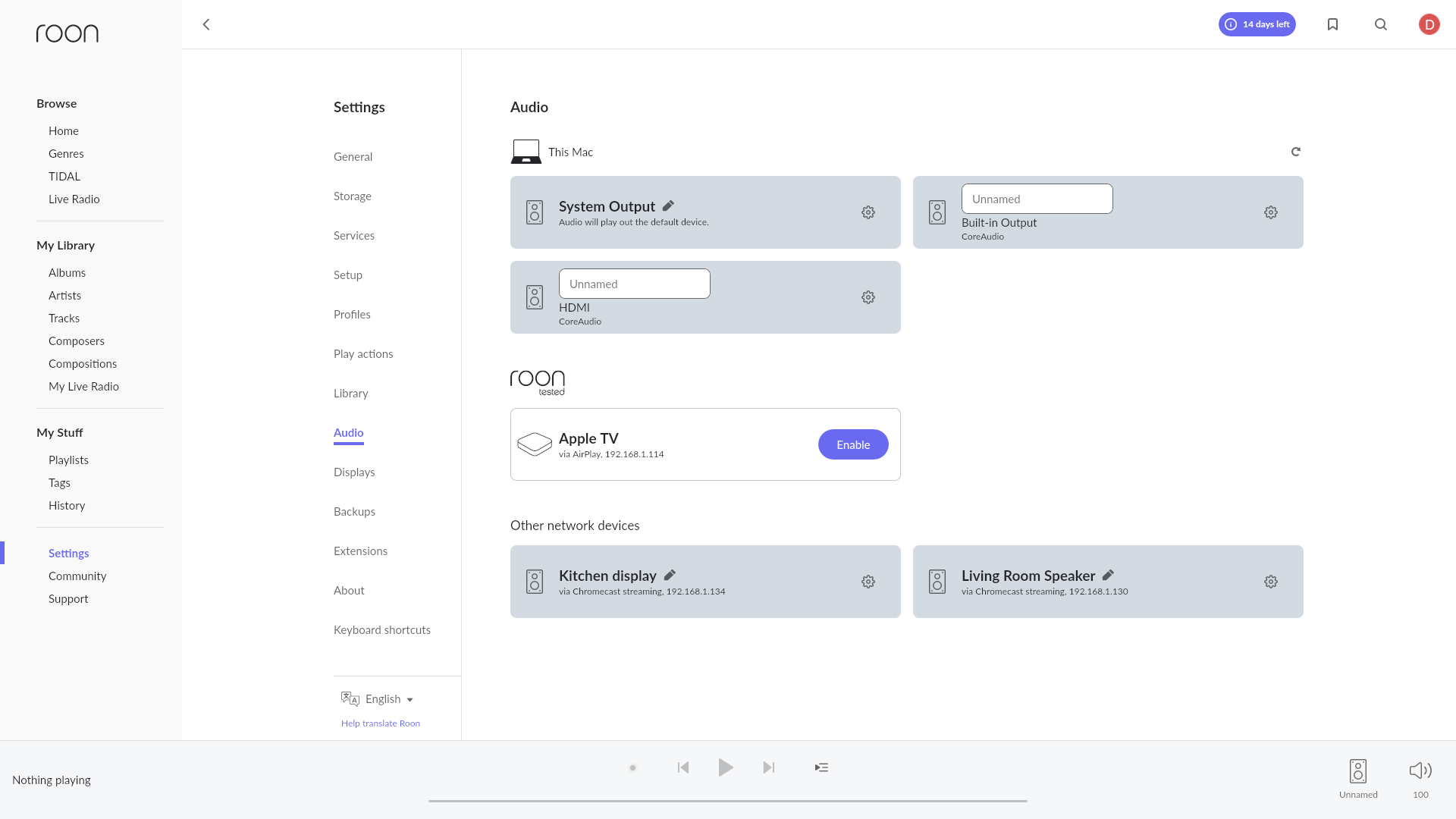Click the Apple TV device icon
Screen dimensions: 1456x819
(535, 444)
